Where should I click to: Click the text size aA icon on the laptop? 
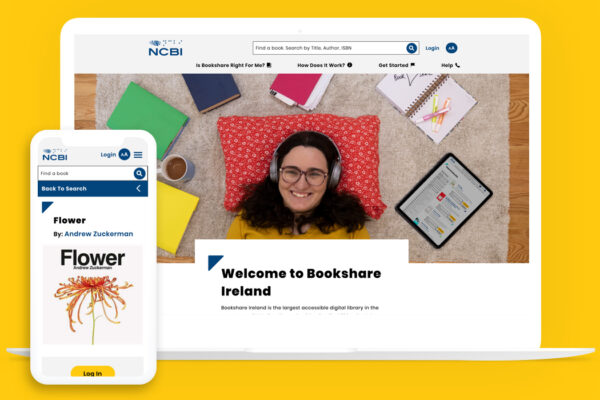click(451, 48)
